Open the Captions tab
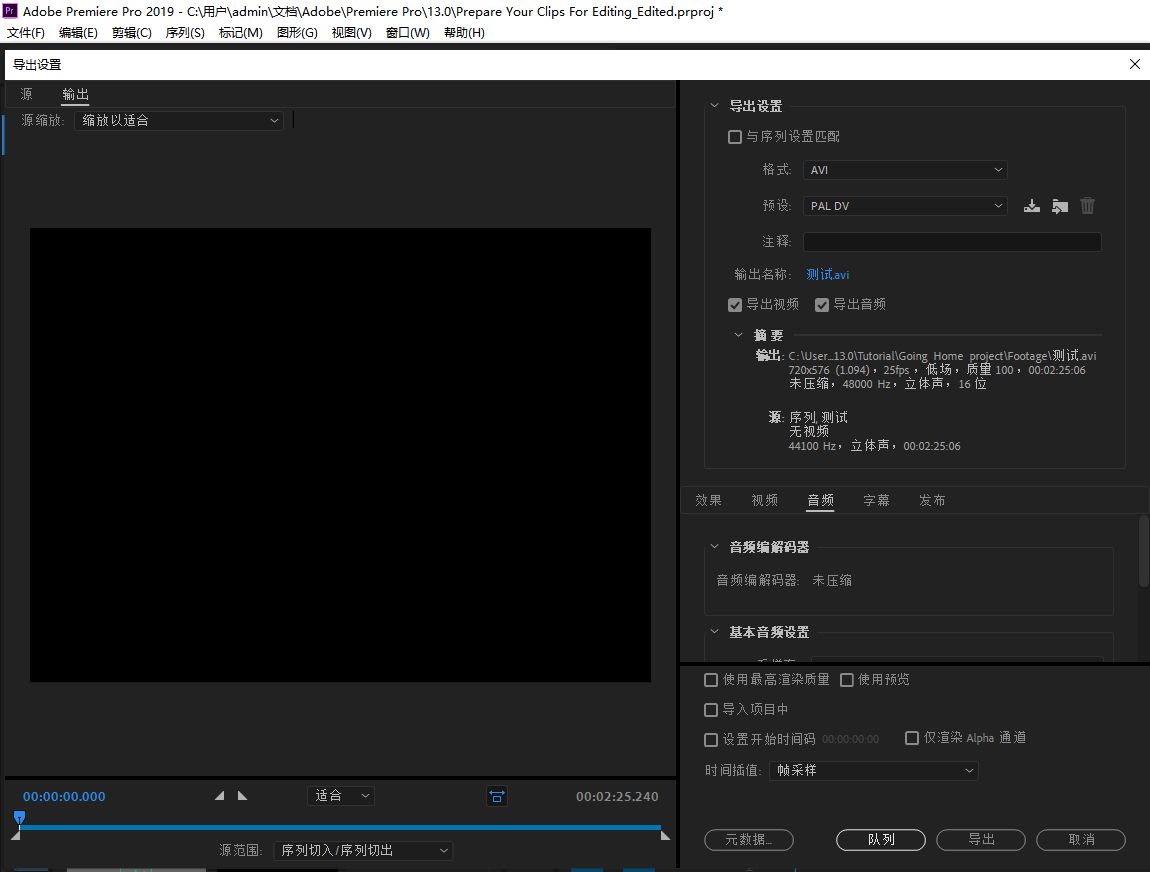The width and height of the screenshot is (1150, 872). tap(876, 500)
